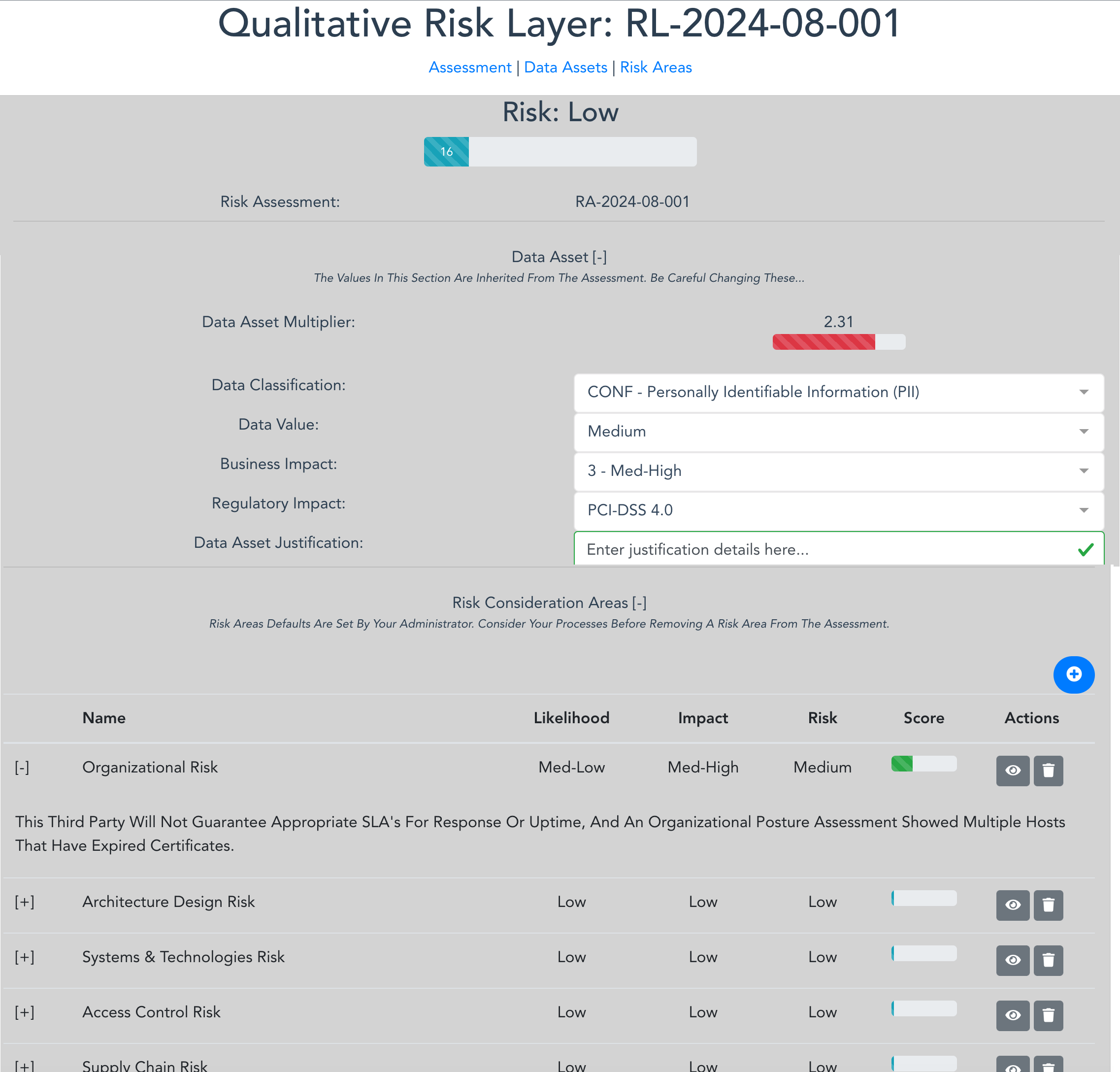The image size is (1120, 1072).
Task: Open the Risk Areas link
Action: (x=656, y=67)
